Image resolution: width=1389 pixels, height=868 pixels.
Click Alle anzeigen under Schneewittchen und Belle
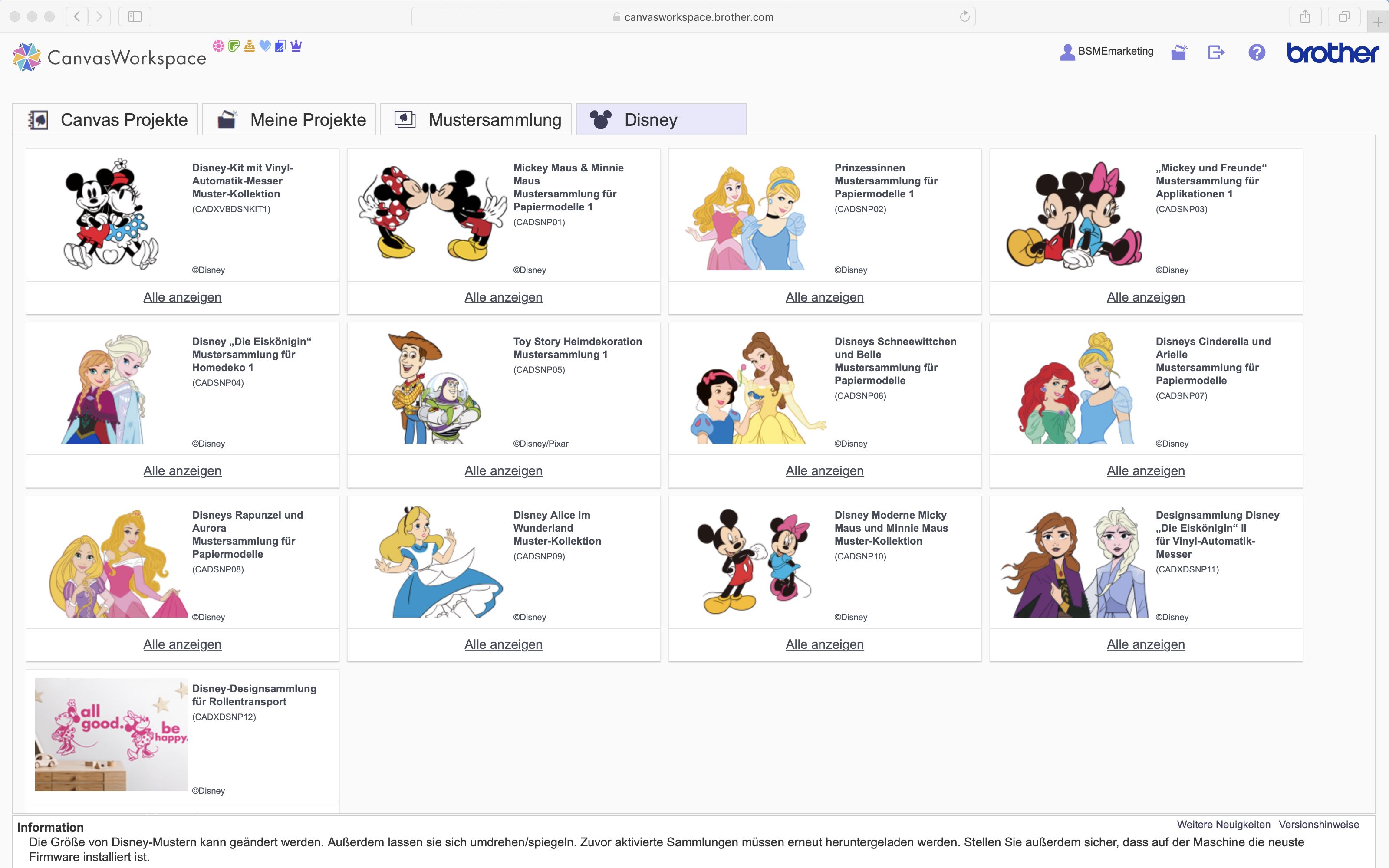tap(825, 471)
